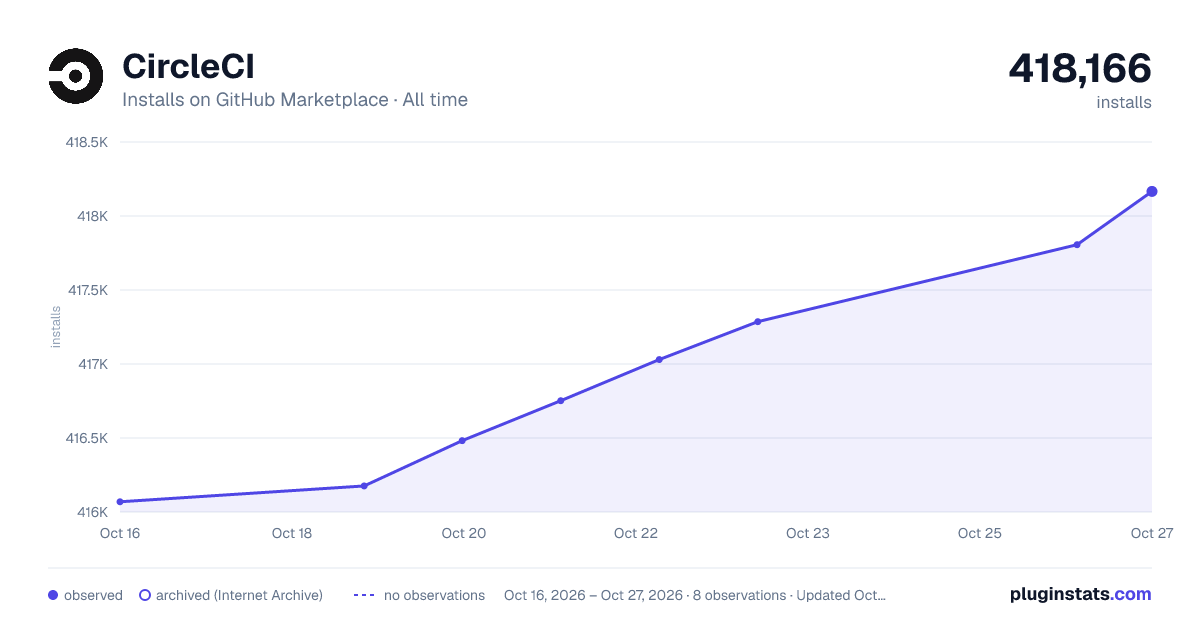This screenshot has width=1200, height=630.
Task: Click the Oct 18 x-axis label
Action: click(292, 533)
